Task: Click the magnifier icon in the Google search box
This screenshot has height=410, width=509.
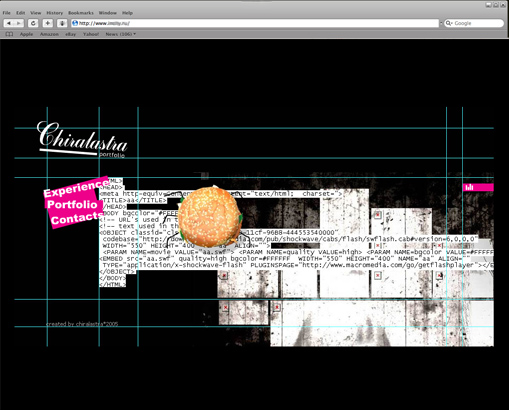Action: coord(449,23)
